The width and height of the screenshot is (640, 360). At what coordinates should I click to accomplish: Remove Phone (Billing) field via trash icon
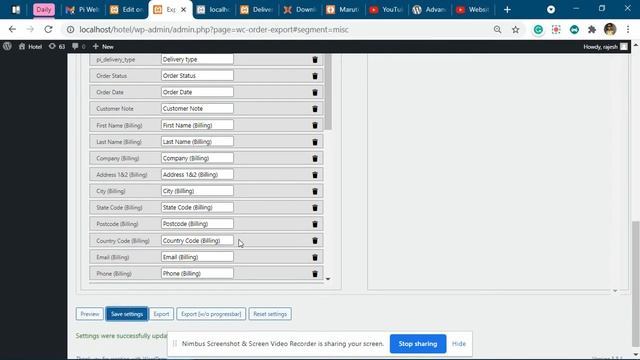315,274
